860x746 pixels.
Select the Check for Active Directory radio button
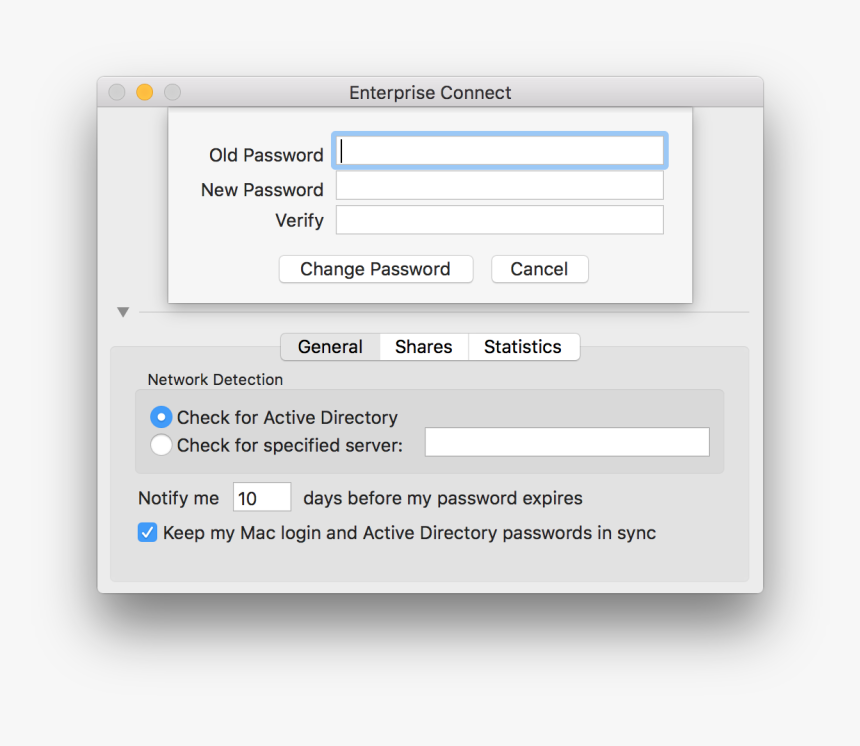pyautogui.click(x=161, y=417)
